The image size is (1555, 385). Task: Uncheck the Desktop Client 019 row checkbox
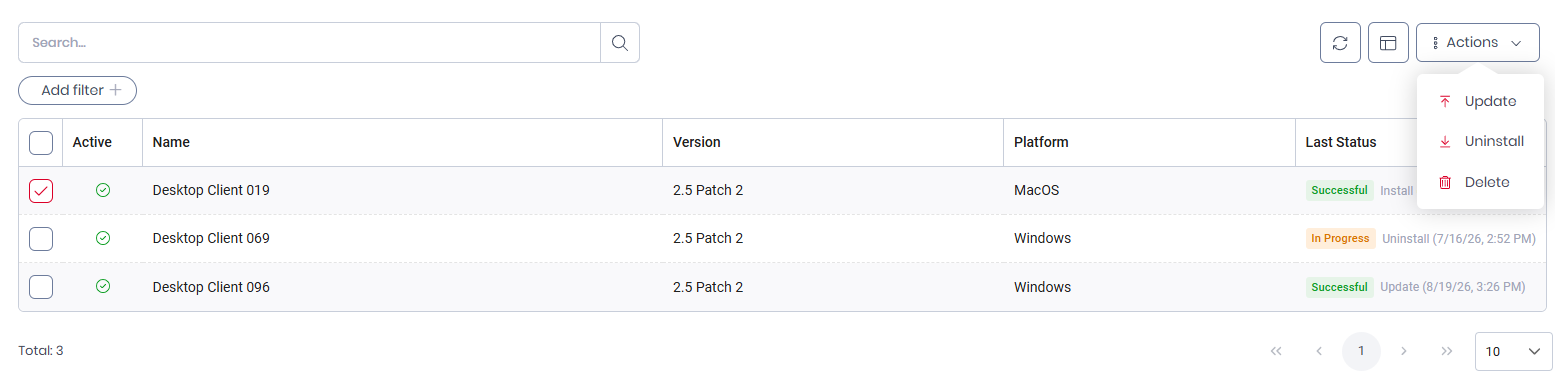41,191
